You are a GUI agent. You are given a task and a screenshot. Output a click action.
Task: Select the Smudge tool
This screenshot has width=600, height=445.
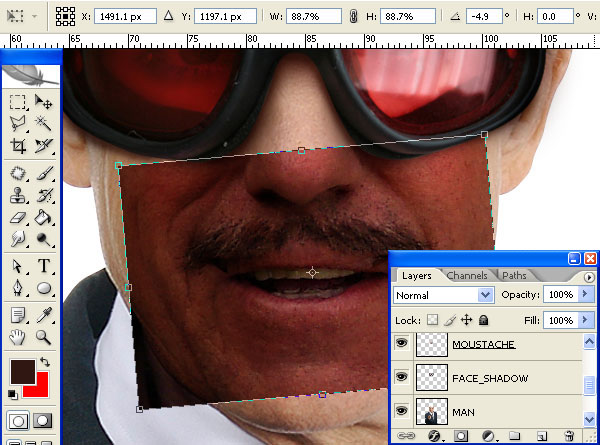[x=18, y=239]
